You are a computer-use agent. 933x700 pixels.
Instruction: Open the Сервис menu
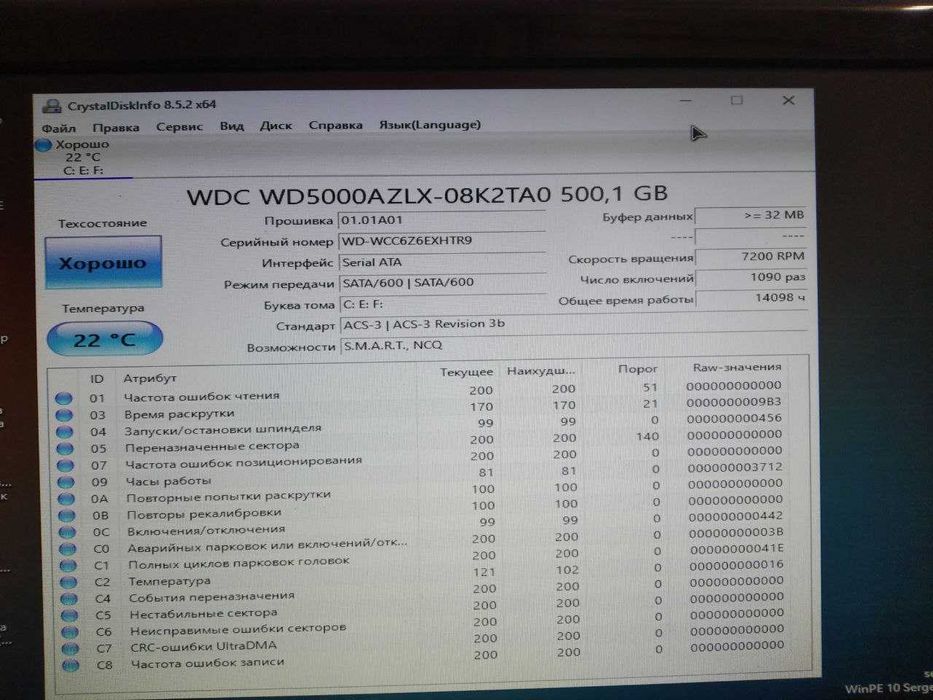pos(179,127)
